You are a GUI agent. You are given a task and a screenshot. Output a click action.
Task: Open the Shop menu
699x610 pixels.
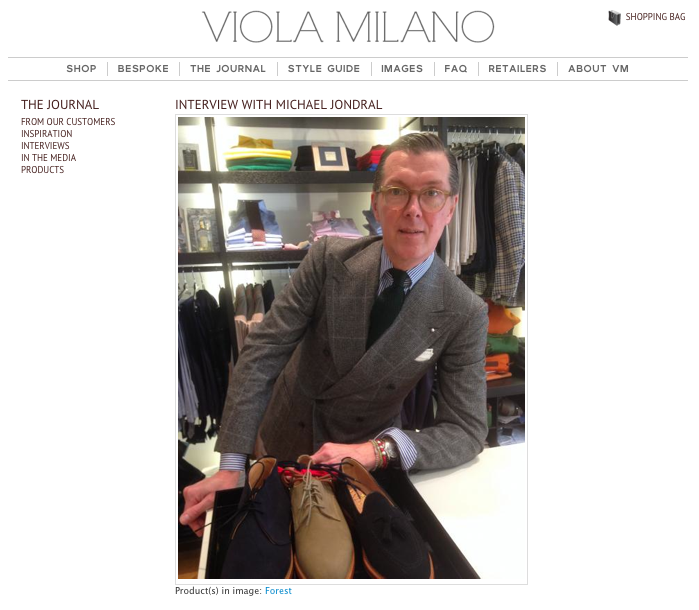click(81, 69)
